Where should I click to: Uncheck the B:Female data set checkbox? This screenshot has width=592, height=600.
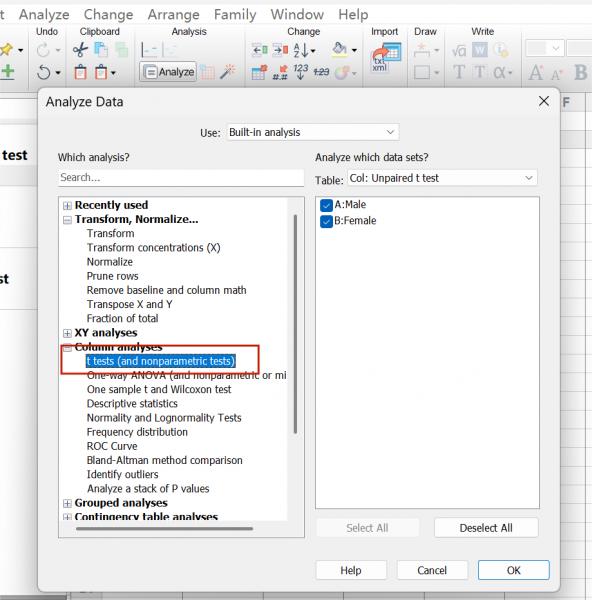coord(326,221)
